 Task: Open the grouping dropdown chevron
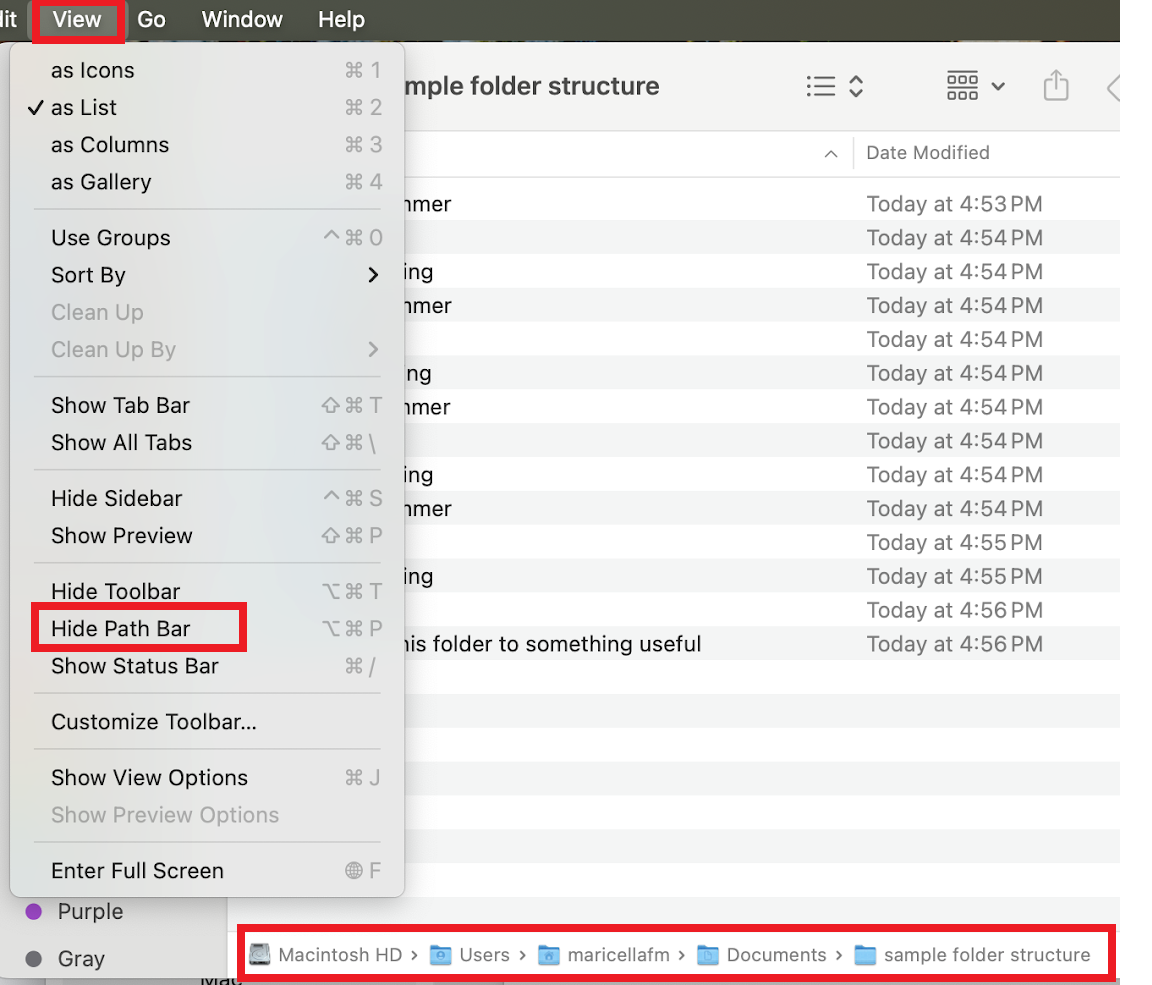pos(998,87)
